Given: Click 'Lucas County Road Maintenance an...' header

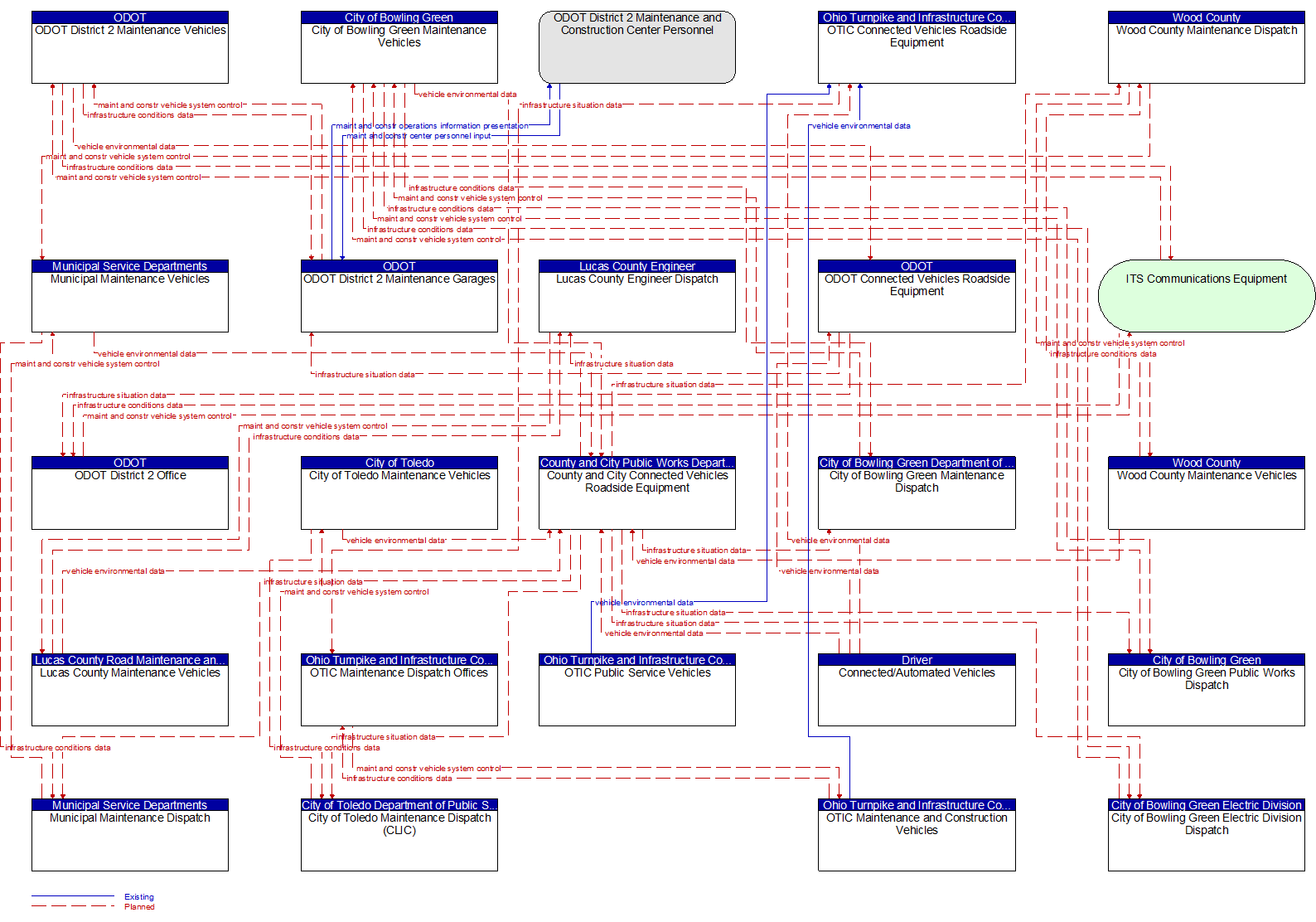Looking at the screenshot, I should 130,660.
